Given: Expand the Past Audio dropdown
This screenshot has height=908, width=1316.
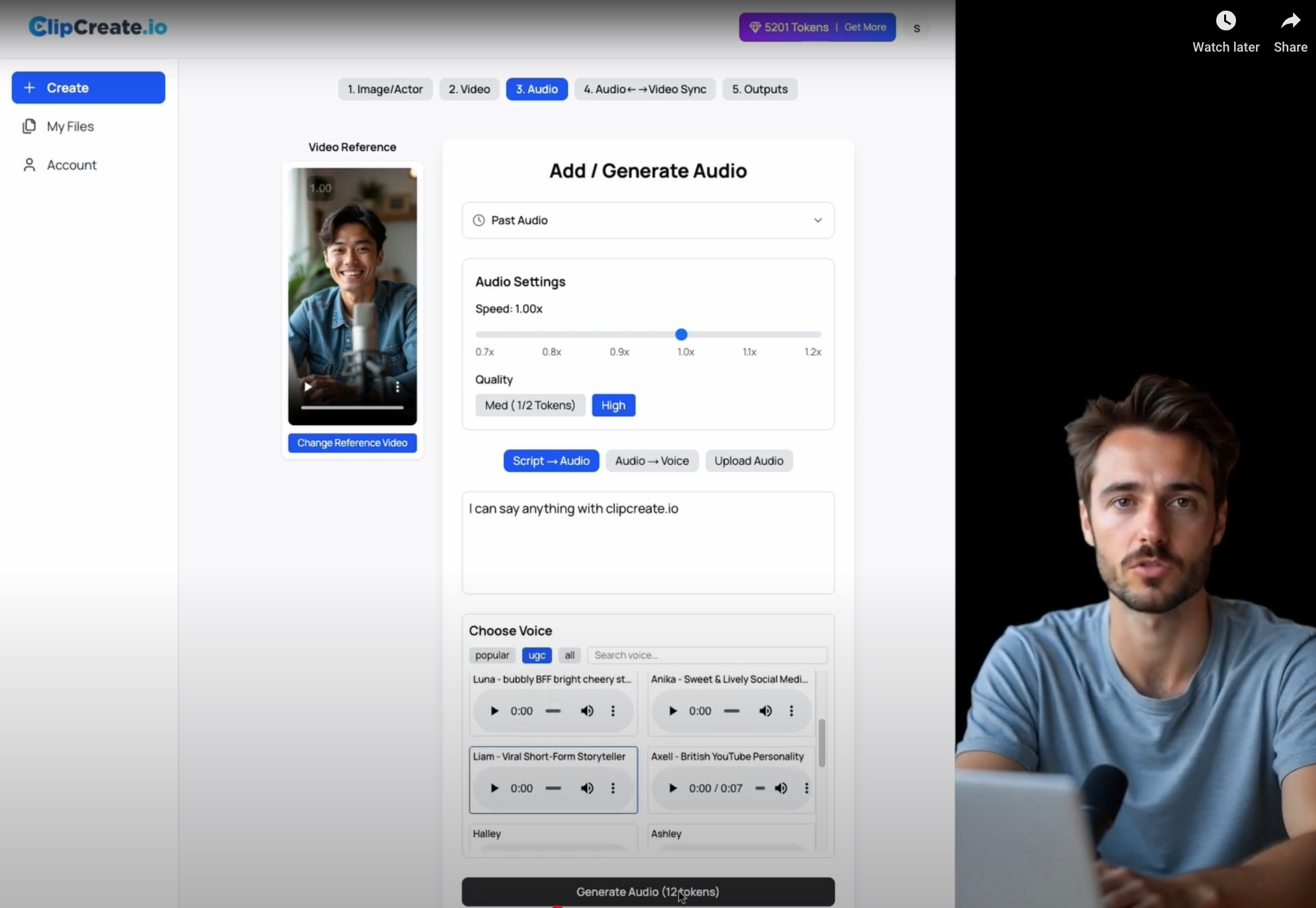Looking at the screenshot, I should (647, 220).
